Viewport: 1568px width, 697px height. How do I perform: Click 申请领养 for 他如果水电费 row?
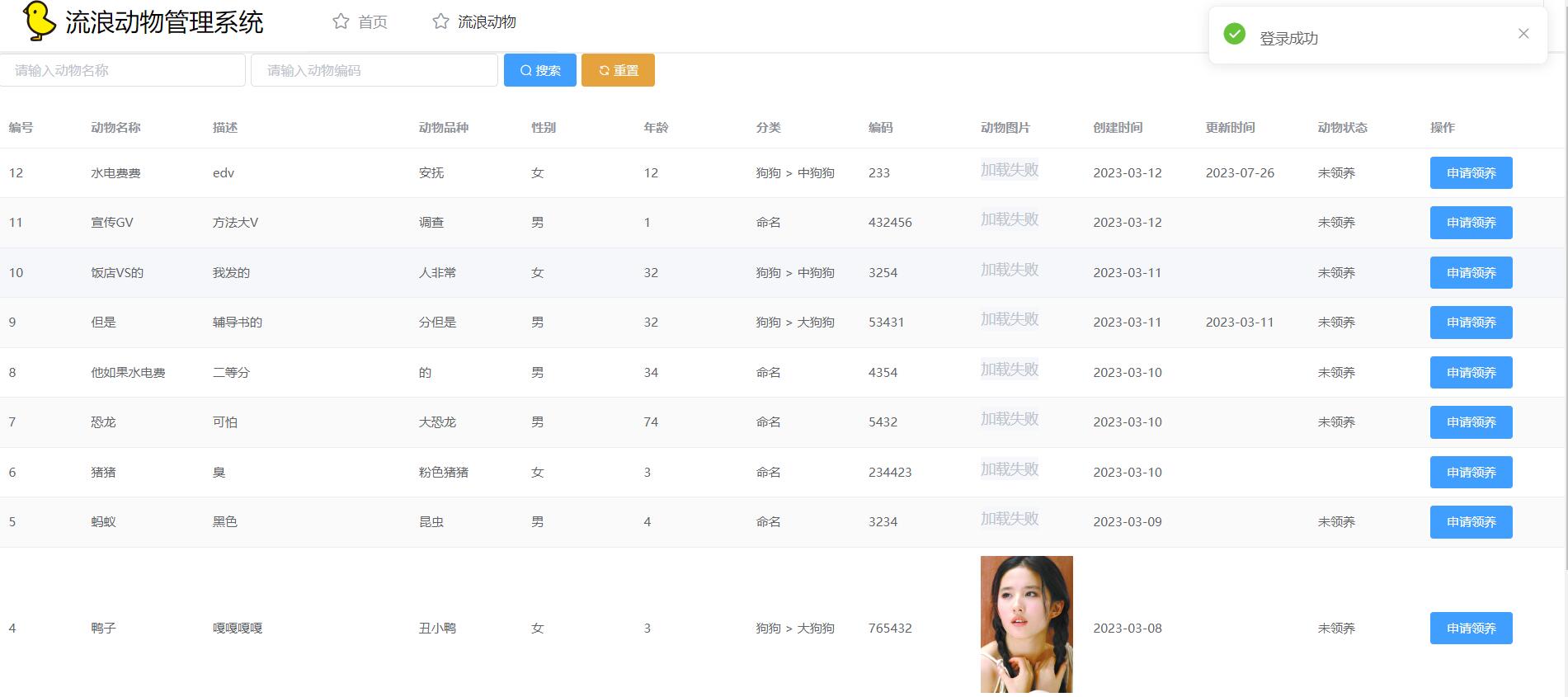1471,373
